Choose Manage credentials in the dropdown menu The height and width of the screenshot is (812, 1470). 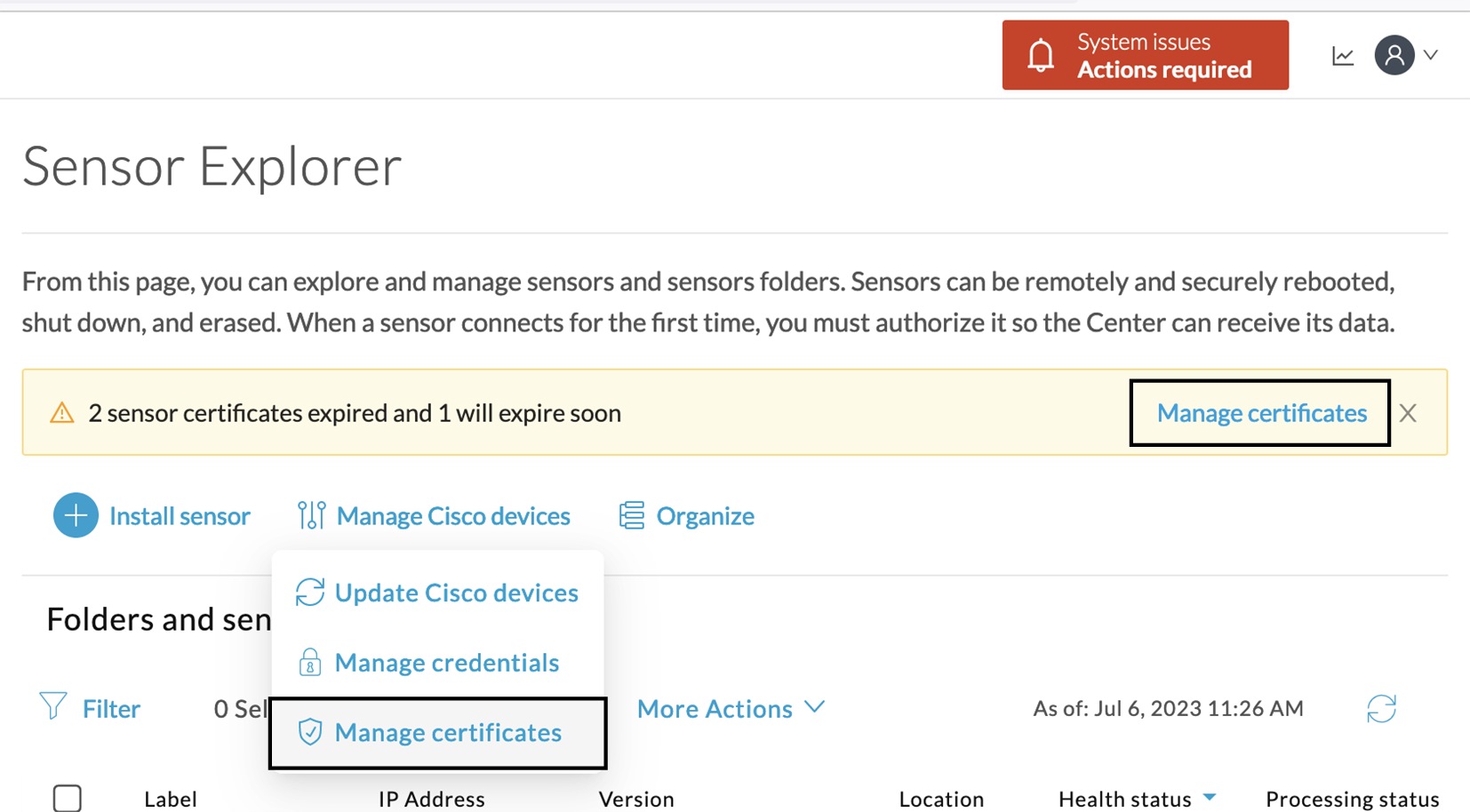446,663
